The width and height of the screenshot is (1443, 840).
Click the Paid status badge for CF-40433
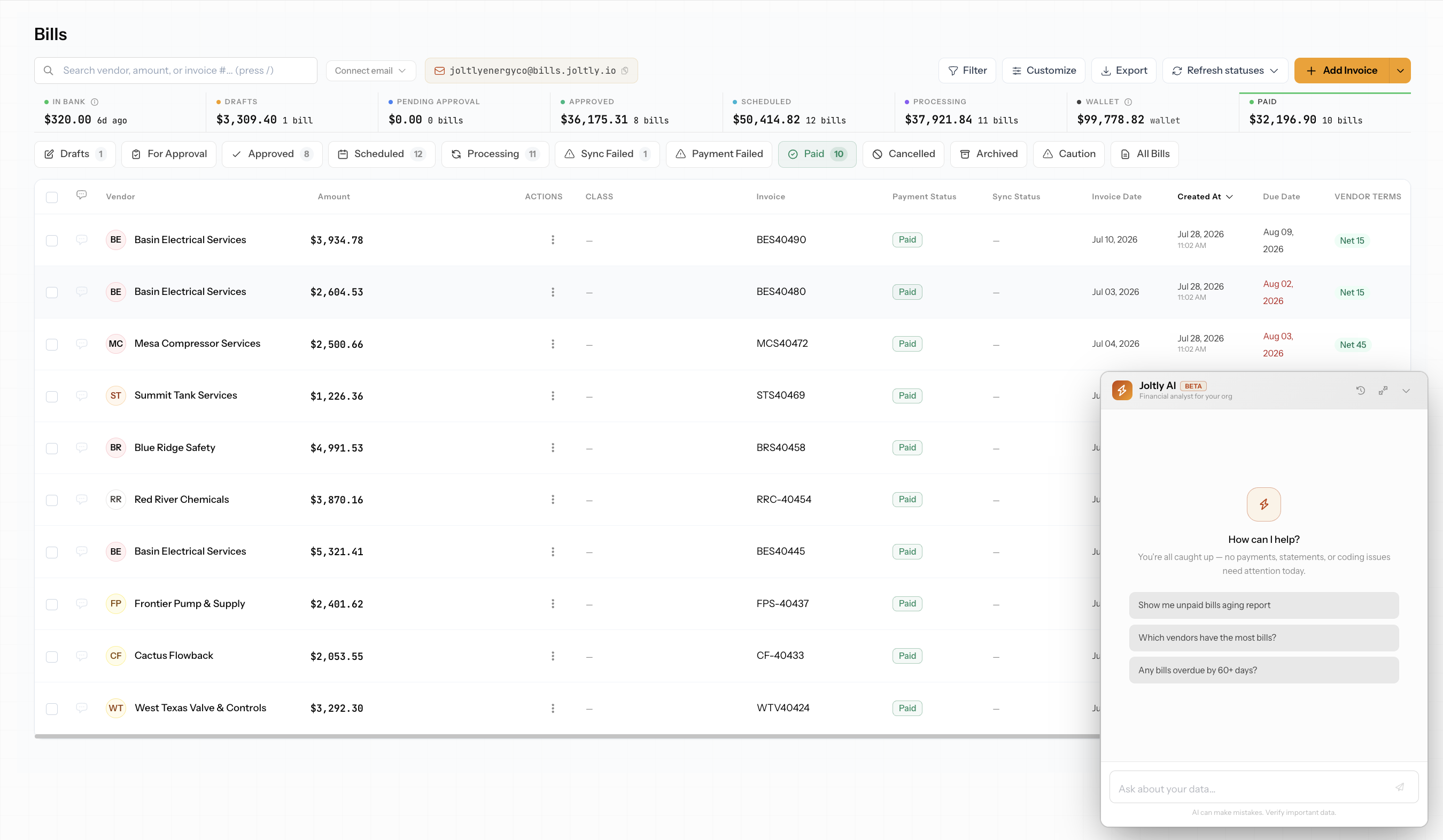point(907,656)
